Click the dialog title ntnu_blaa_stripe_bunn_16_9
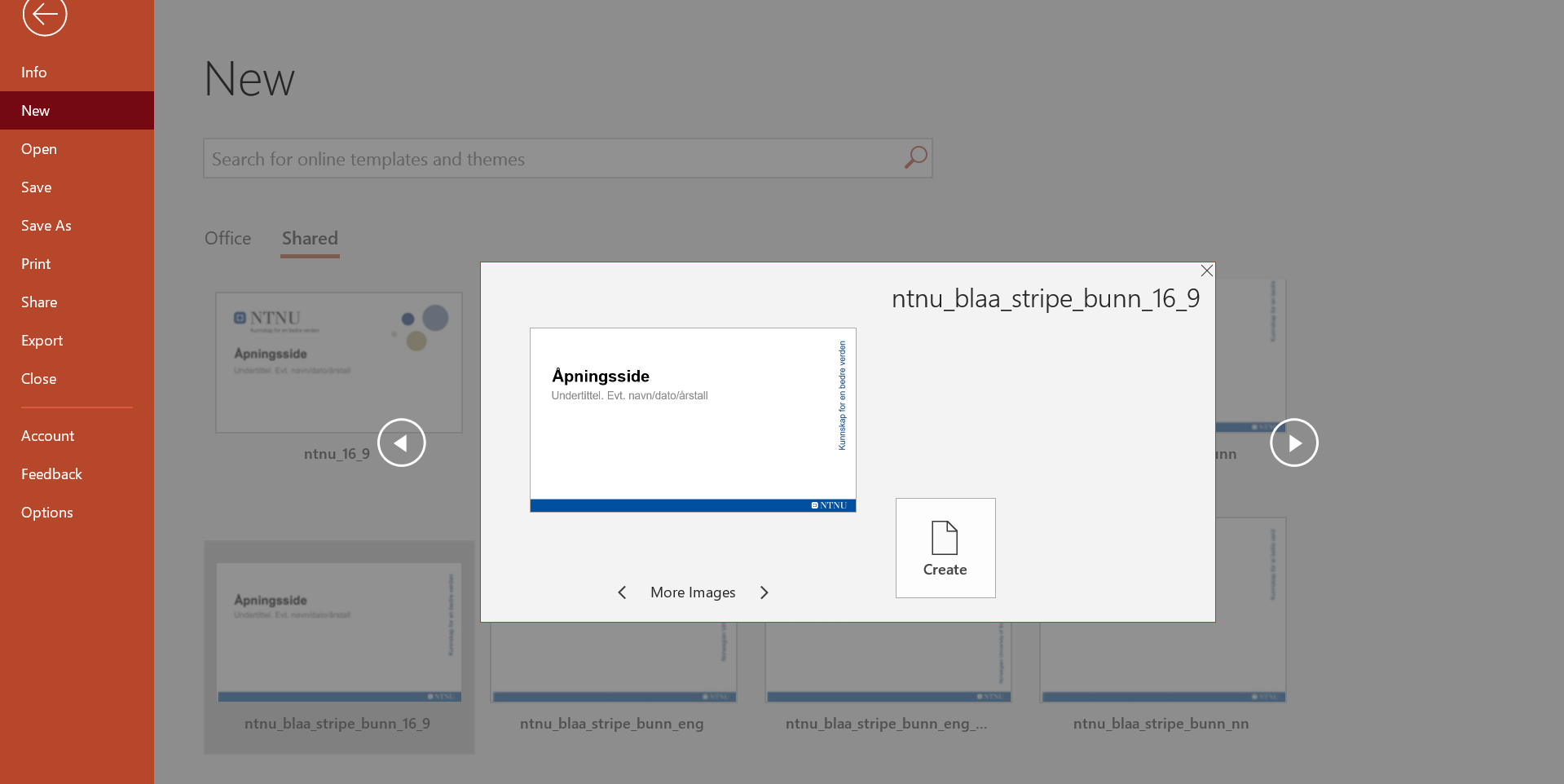Screen dimensions: 1564x784 [x=1046, y=299]
